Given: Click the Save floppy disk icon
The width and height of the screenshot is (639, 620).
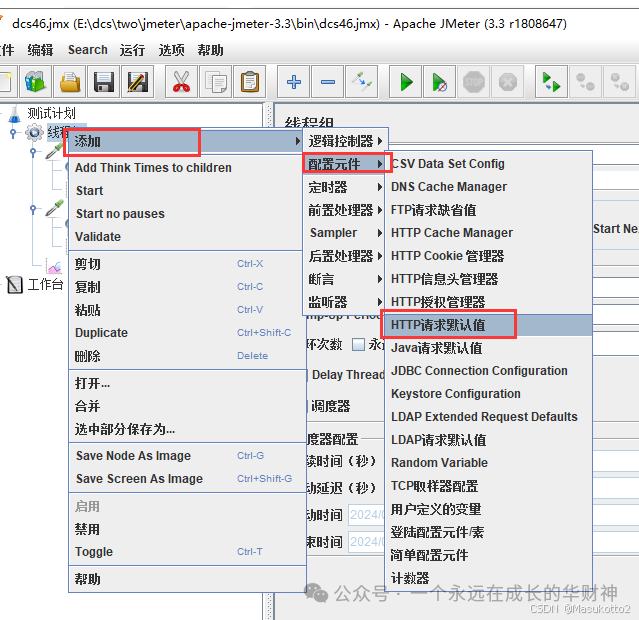Looking at the screenshot, I should (104, 82).
